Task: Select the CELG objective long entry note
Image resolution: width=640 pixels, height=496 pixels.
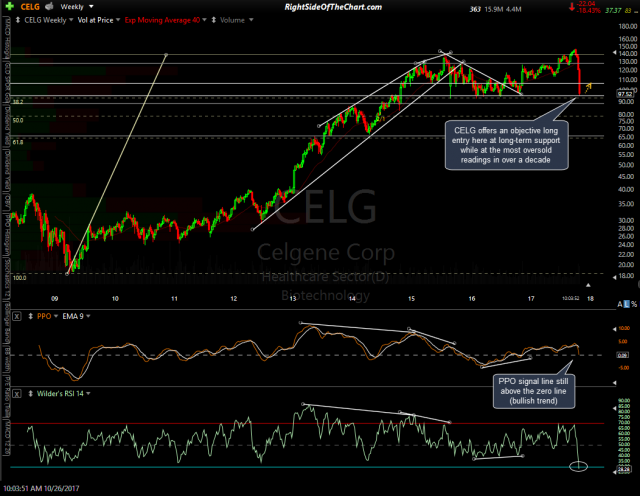Action: point(506,145)
